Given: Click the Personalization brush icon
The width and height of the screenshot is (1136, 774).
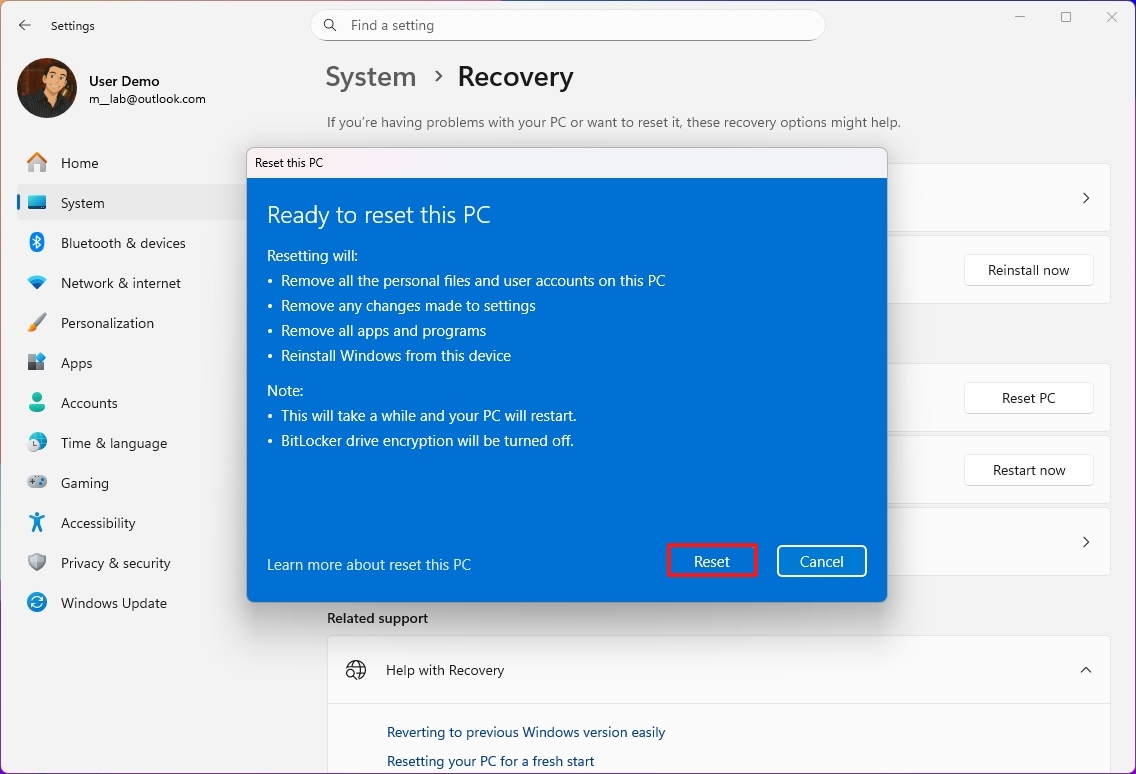Looking at the screenshot, I should [36, 323].
